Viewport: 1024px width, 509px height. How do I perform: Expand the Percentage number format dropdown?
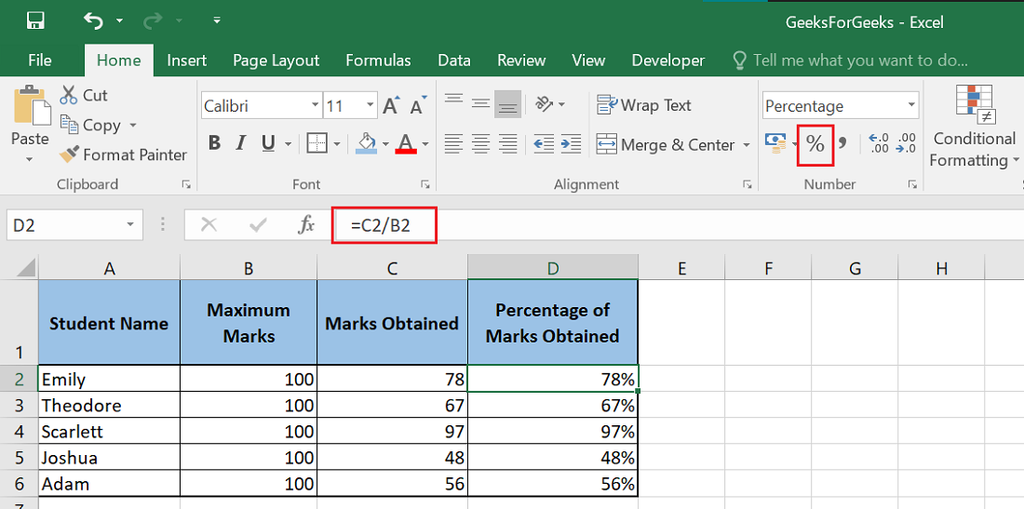click(x=910, y=106)
